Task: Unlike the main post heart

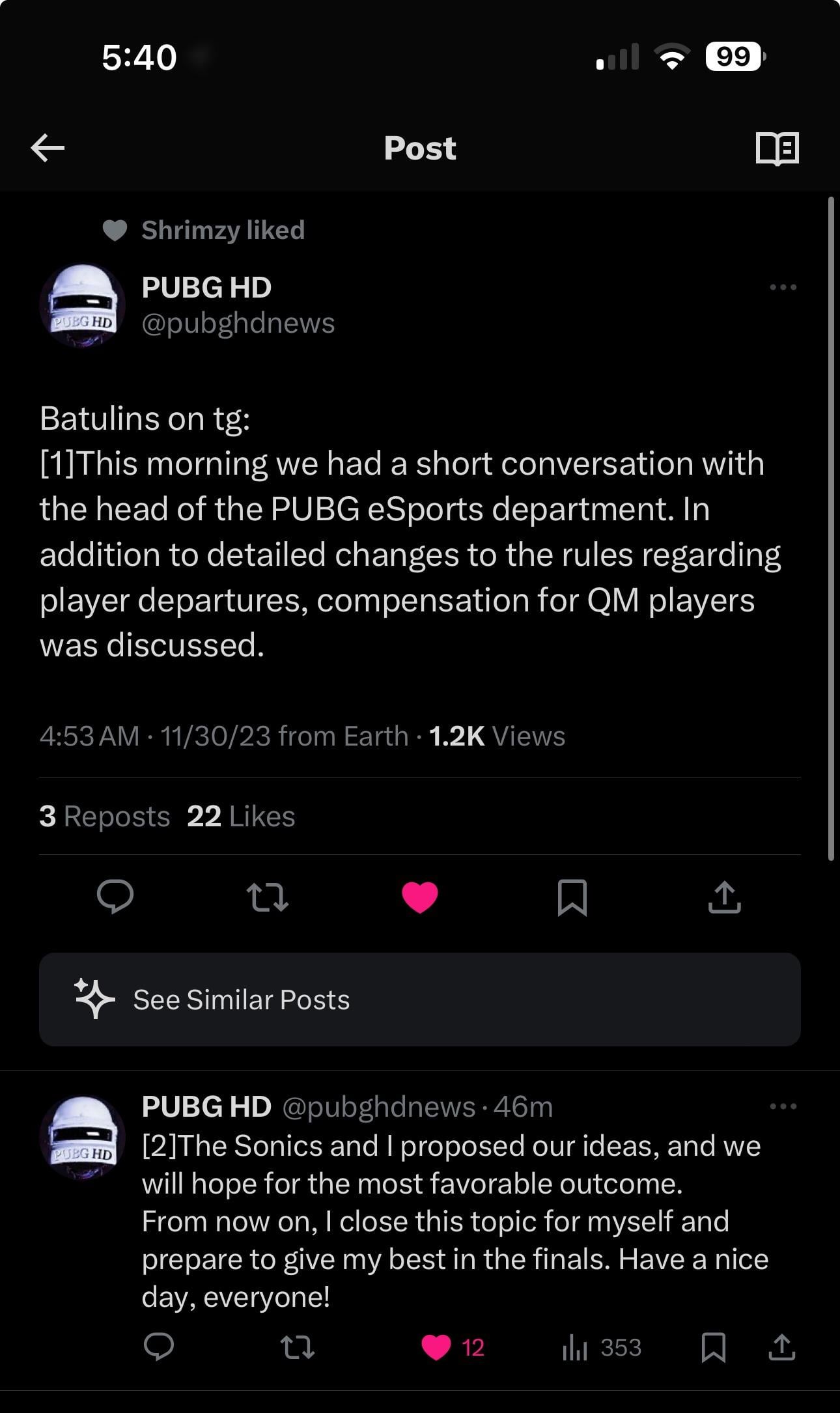Action: pos(420,897)
